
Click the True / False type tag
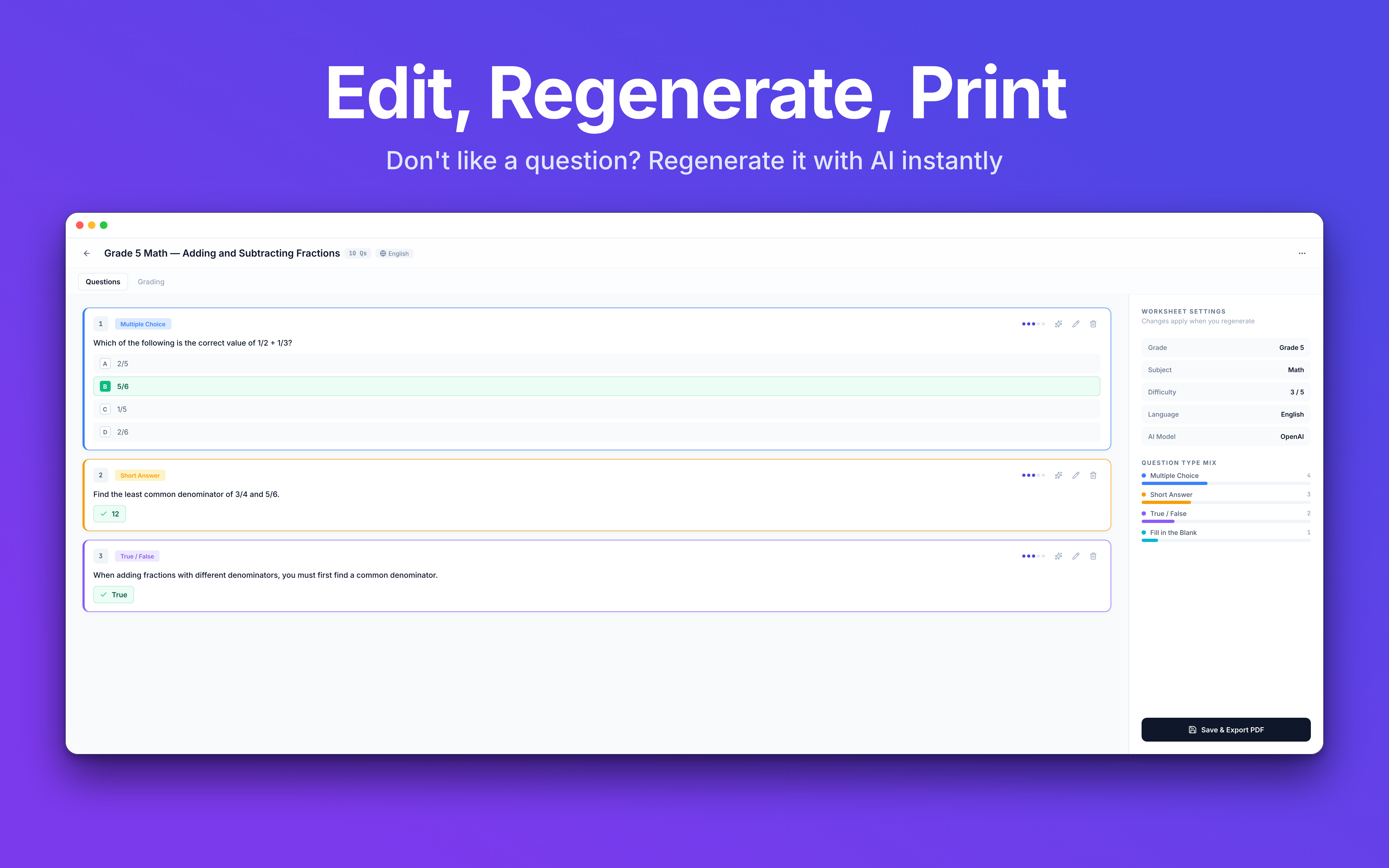point(137,556)
